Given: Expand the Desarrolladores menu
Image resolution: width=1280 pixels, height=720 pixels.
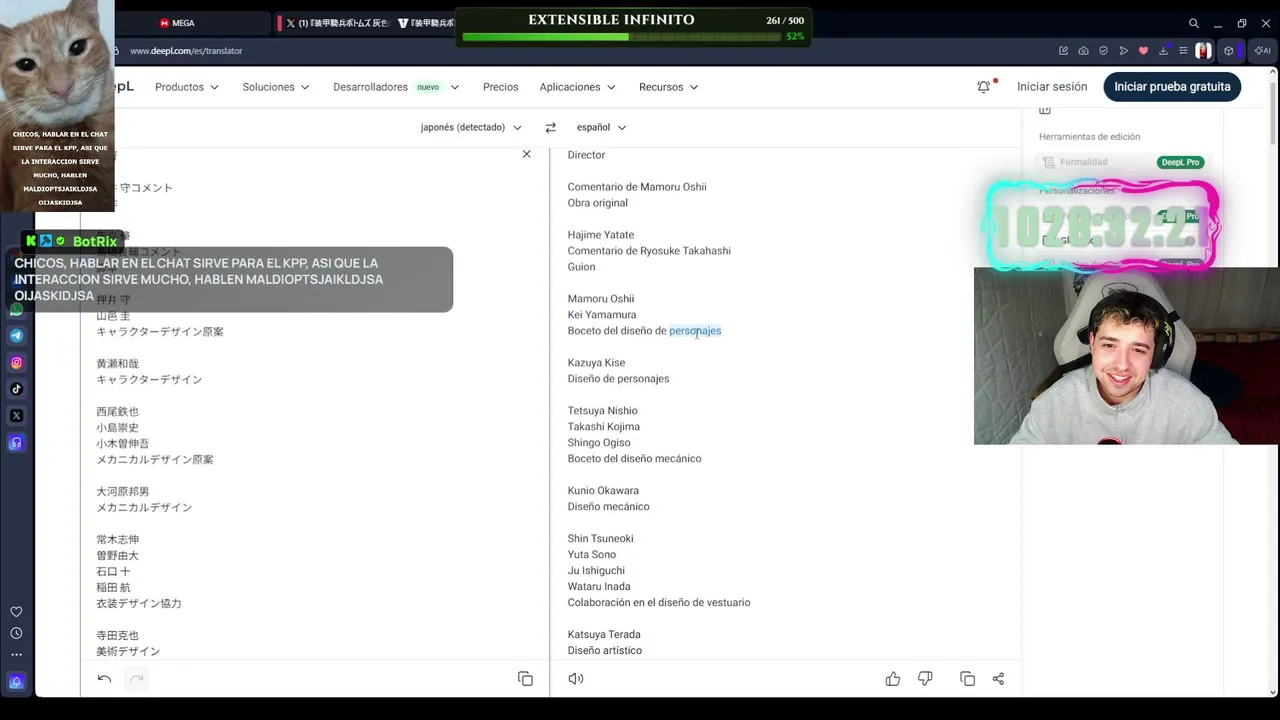Looking at the screenshot, I should (x=396, y=87).
